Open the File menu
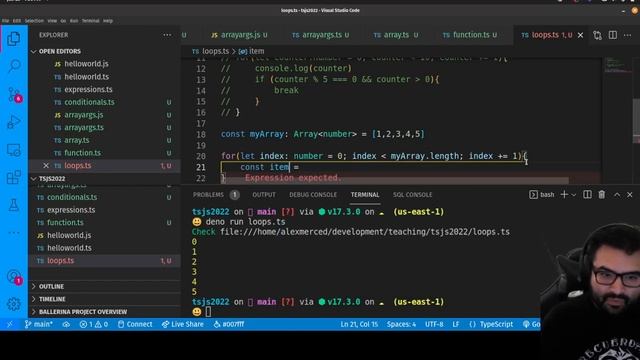This screenshot has width=640, height=360. (5, 21)
